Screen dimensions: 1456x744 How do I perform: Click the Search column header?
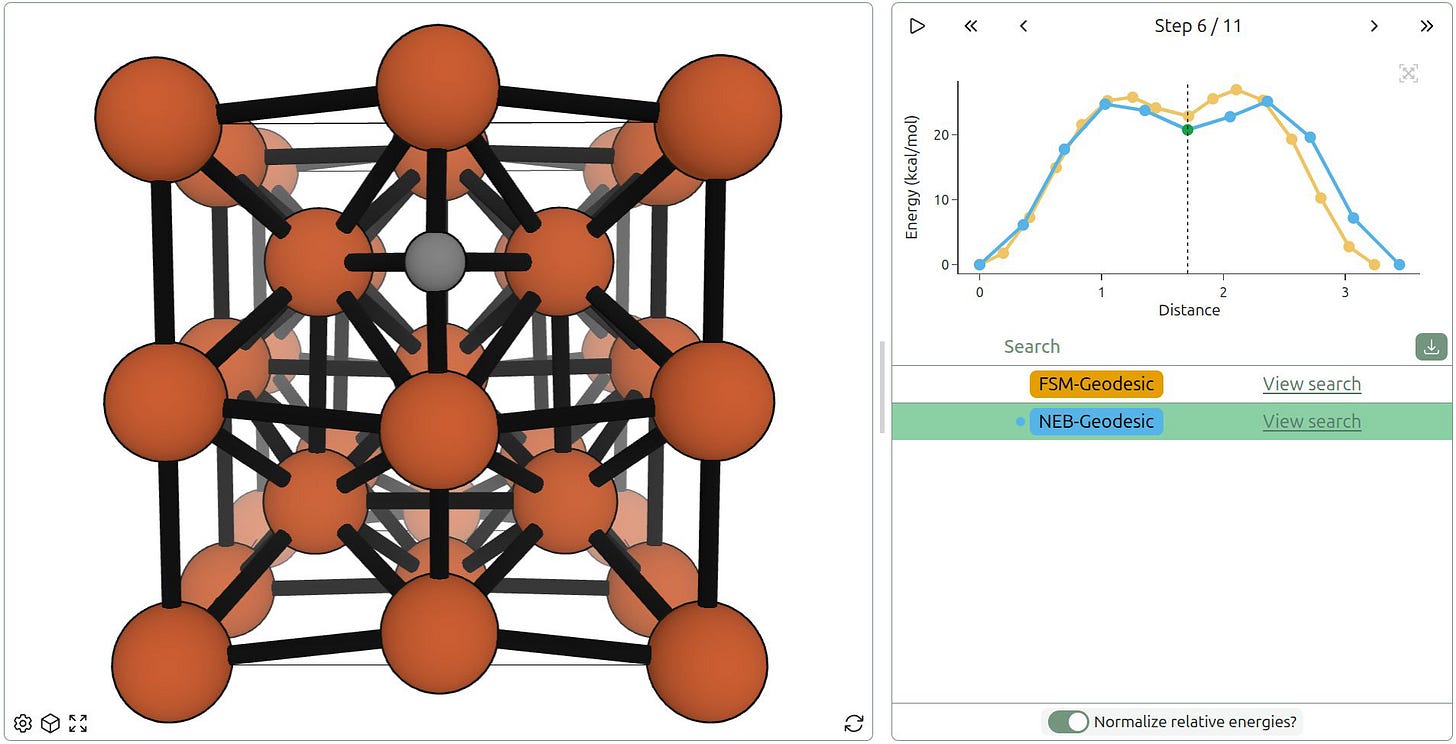pos(1032,347)
